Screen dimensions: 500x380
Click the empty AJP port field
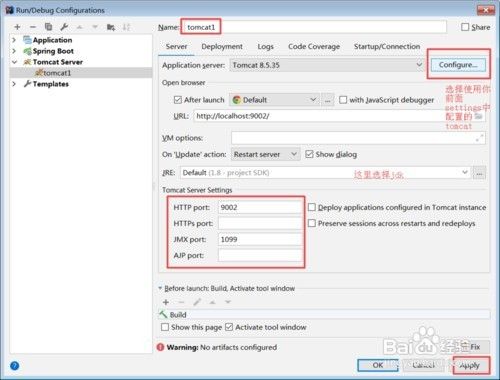point(260,255)
